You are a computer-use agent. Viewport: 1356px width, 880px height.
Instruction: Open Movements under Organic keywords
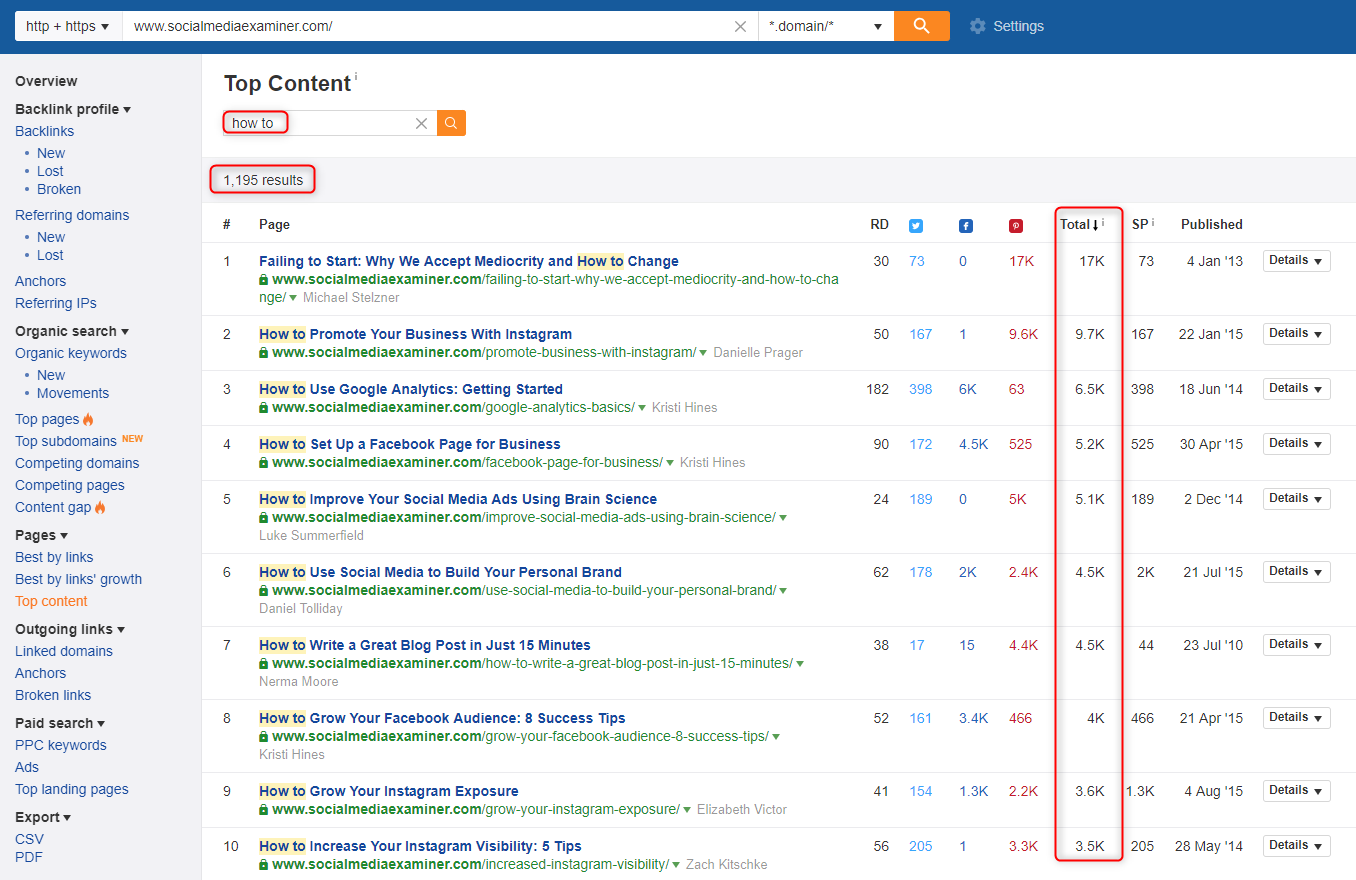[73, 393]
